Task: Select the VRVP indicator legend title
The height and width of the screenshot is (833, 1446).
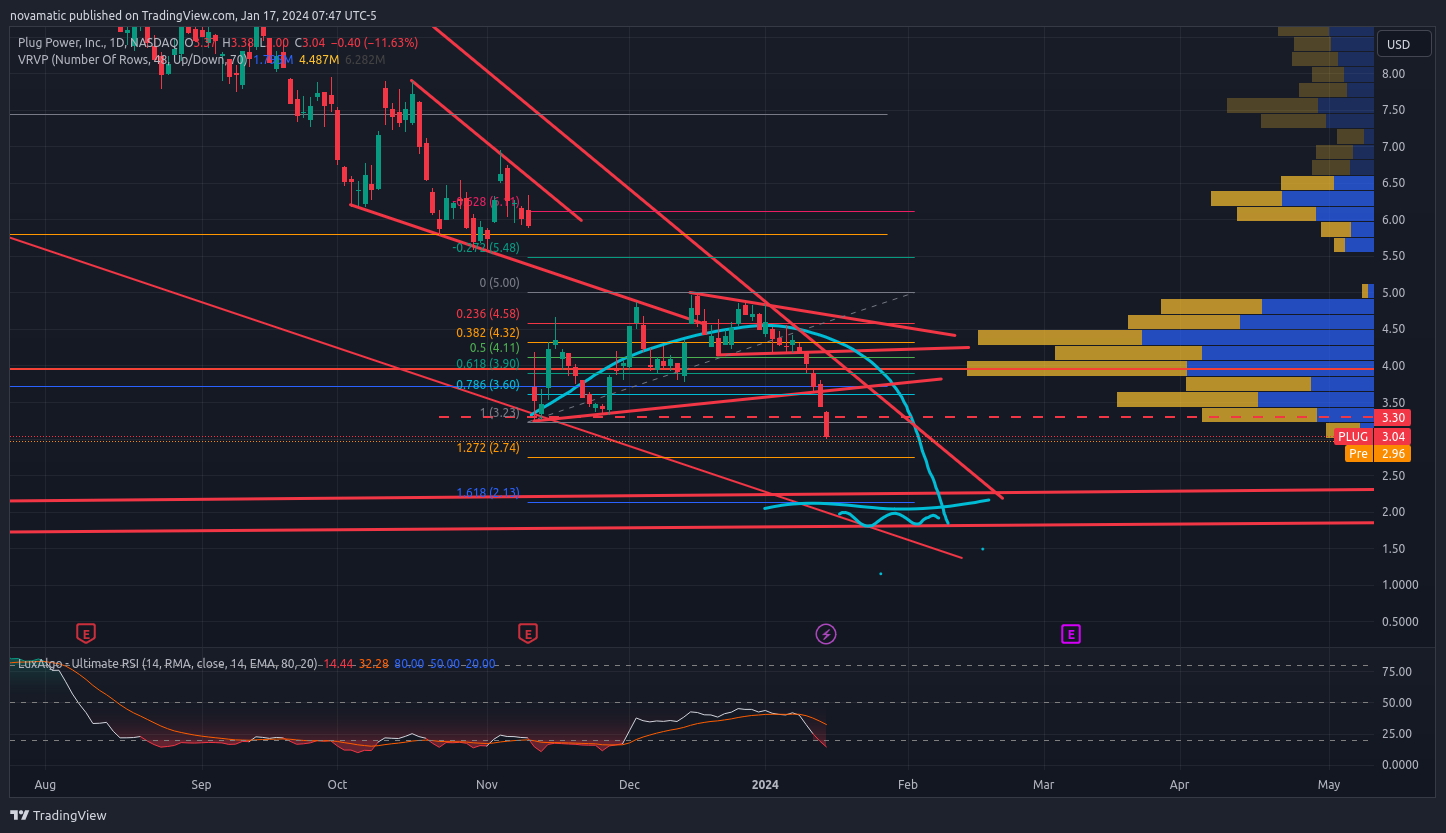Action: (132, 60)
